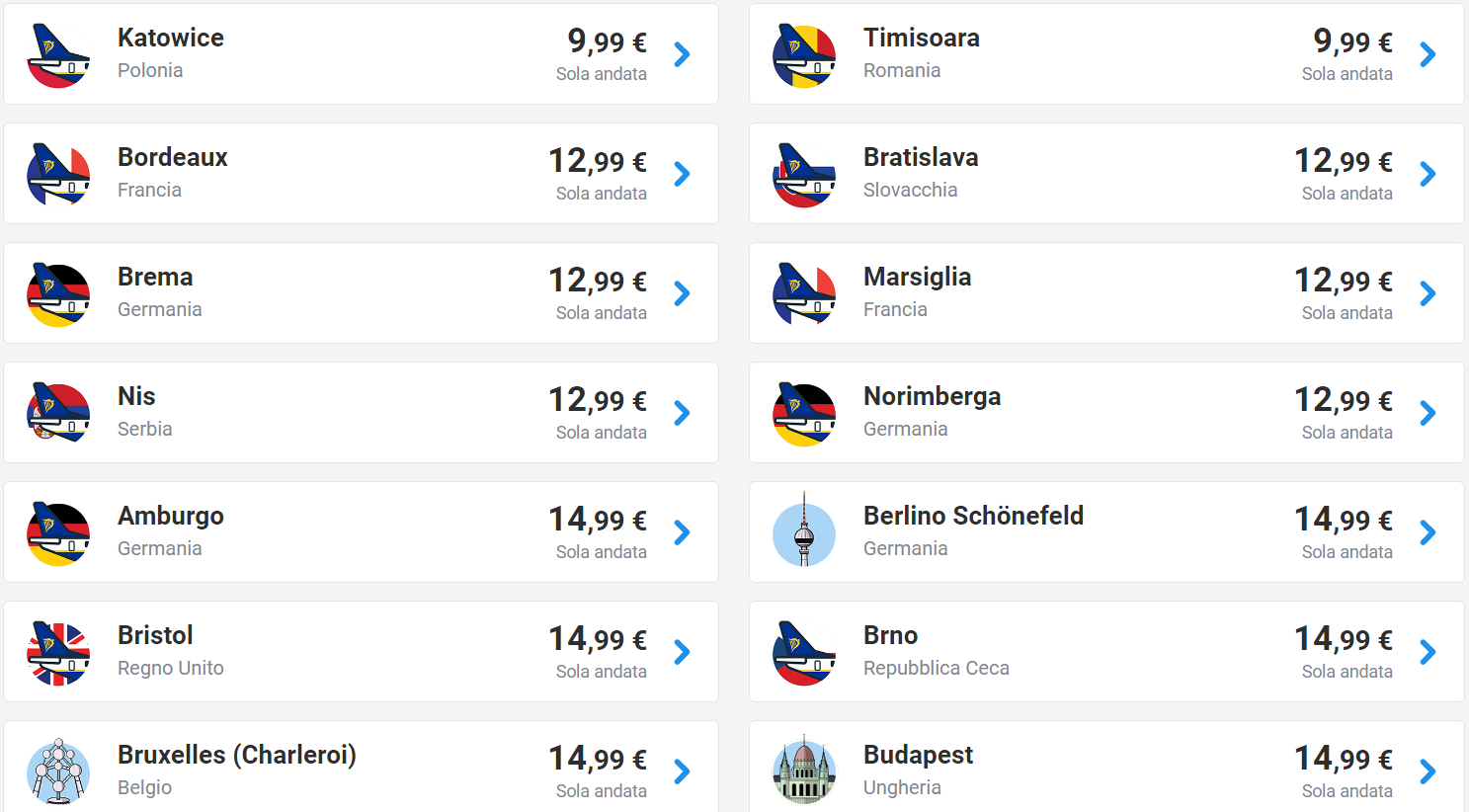Click the 12,99 € price for Nis

(x=598, y=400)
